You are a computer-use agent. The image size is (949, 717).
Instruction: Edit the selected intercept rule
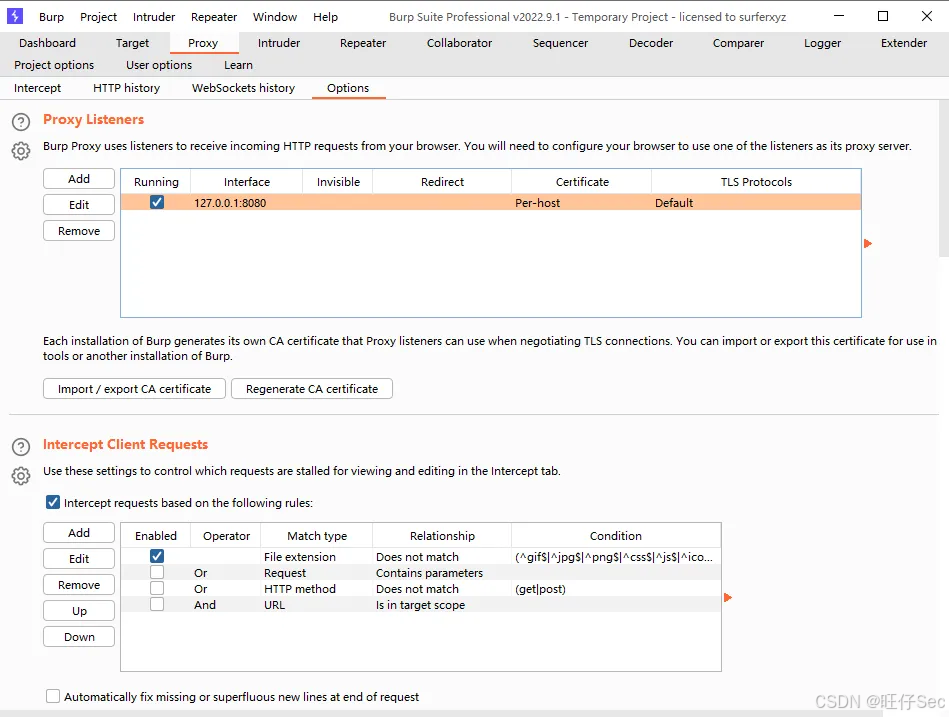pos(79,558)
